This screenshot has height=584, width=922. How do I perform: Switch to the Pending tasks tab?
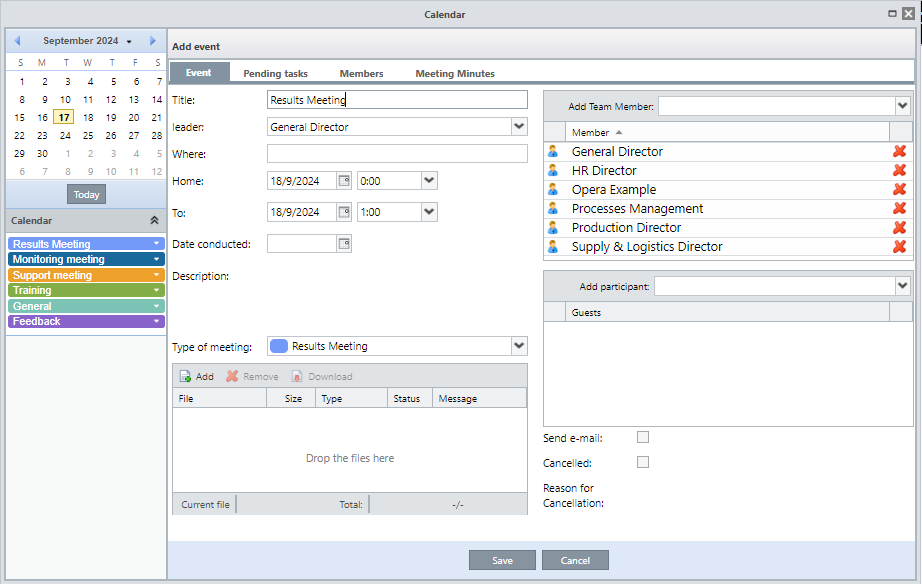pyautogui.click(x=275, y=74)
